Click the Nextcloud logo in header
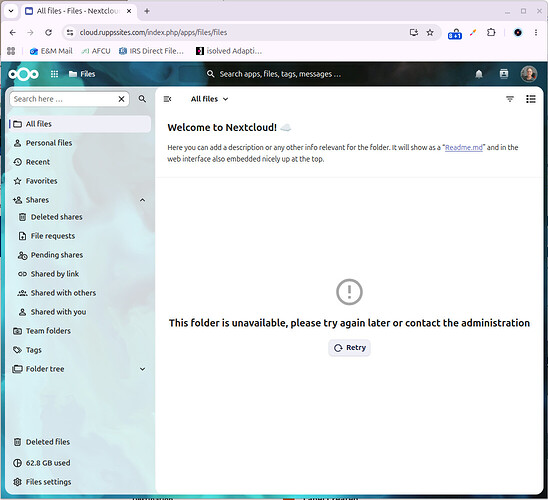Image resolution: width=548 pixels, height=500 pixels. pyautogui.click(x=23, y=74)
